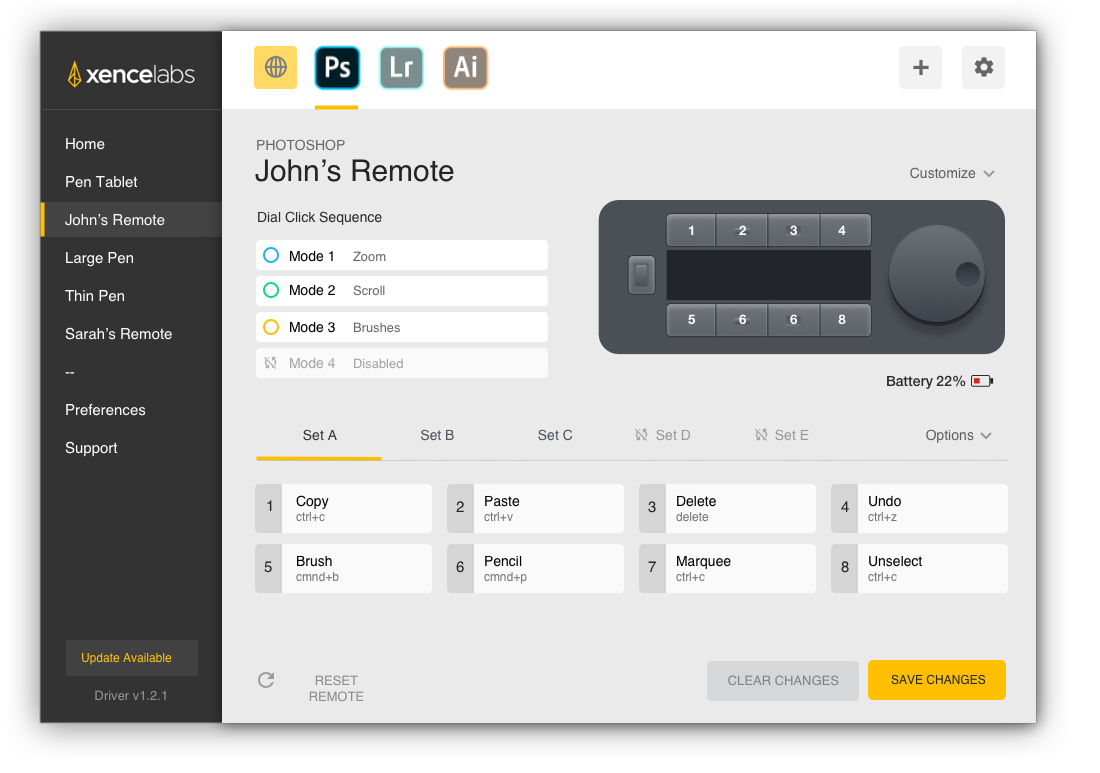Select Mode 3 yellow ring indicator
The height and width of the screenshot is (773, 1100).
pyautogui.click(x=271, y=327)
